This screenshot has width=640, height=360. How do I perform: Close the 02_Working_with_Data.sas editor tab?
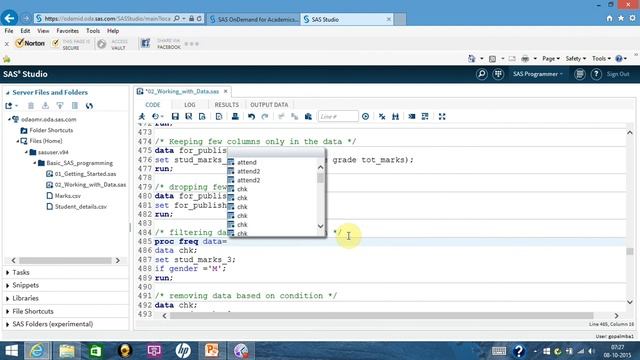click(226, 91)
